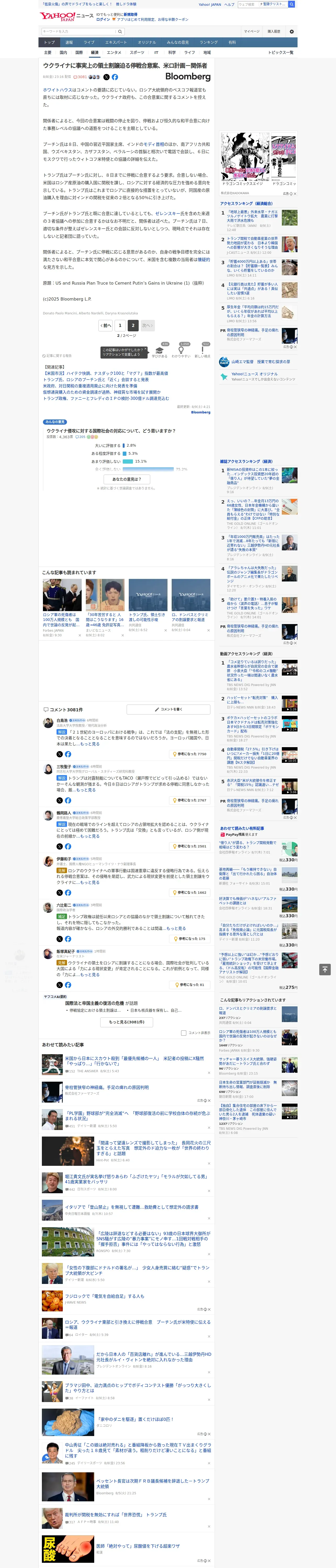This screenshot has height=1568, width=336.
Task: Open thumbnail for ロシア軍の死傷者は100万人規模 article
Action: point(62,595)
